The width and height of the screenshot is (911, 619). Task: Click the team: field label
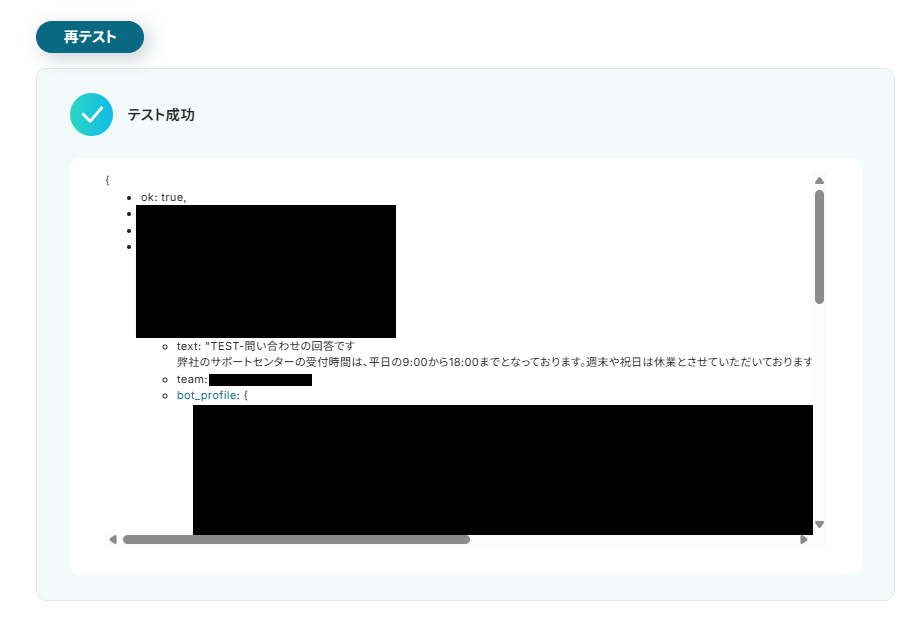point(192,379)
